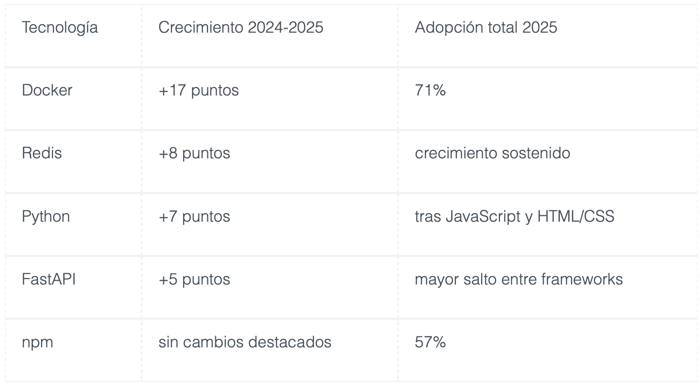Image resolution: width=700 pixels, height=385 pixels.
Task: Click the Adopción total 2025 header
Action: [x=486, y=28]
